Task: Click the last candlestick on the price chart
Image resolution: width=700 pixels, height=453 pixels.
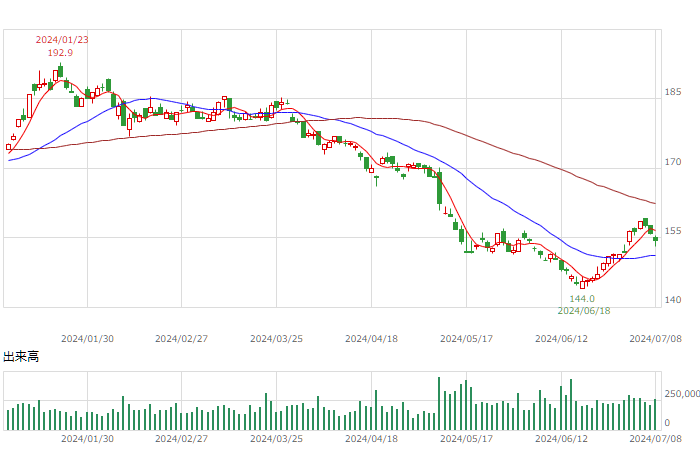Action: [x=655, y=240]
